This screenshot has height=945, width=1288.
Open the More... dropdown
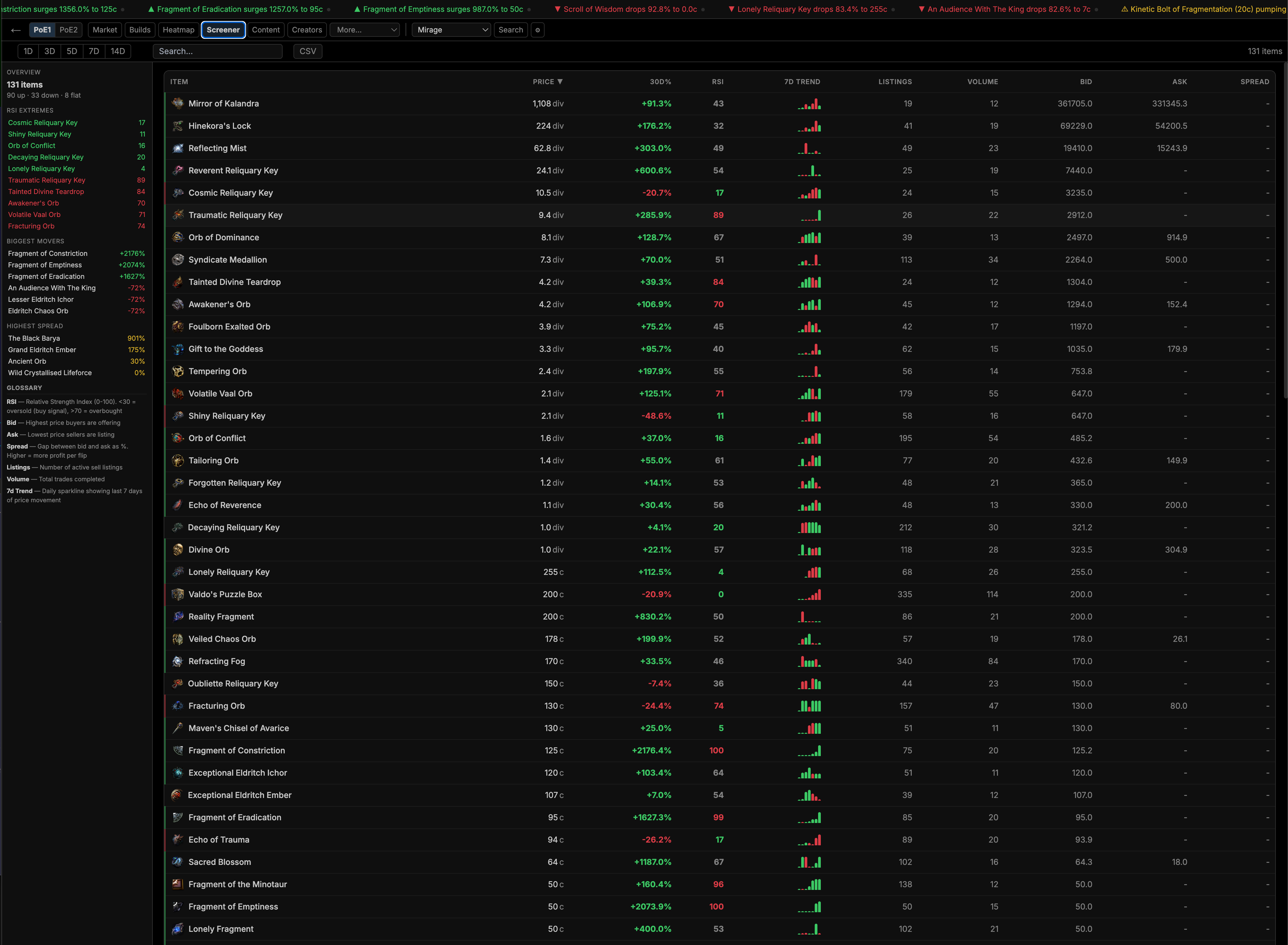(x=365, y=30)
